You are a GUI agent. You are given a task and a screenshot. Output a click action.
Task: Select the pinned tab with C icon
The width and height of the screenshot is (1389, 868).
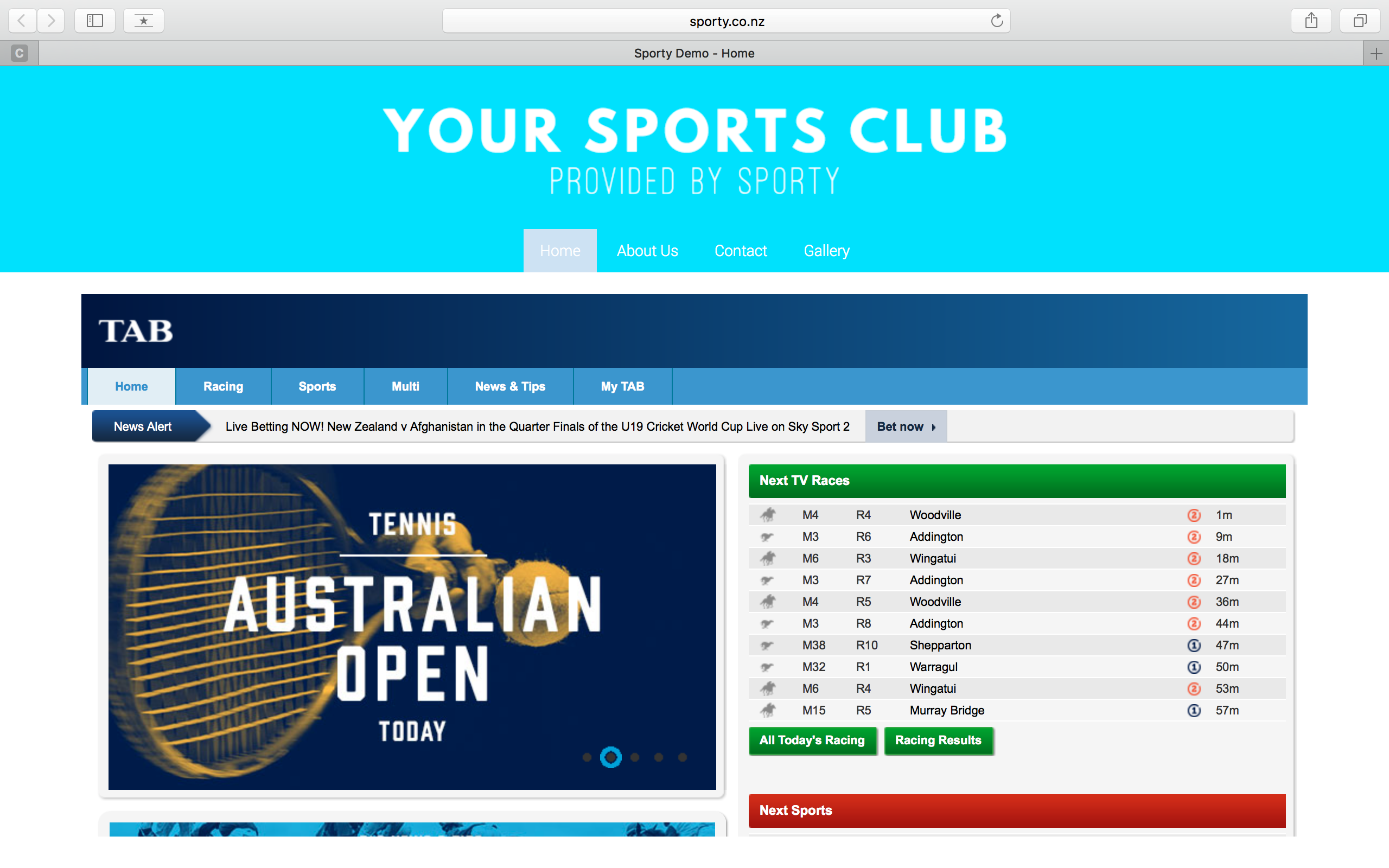(19, 53)
